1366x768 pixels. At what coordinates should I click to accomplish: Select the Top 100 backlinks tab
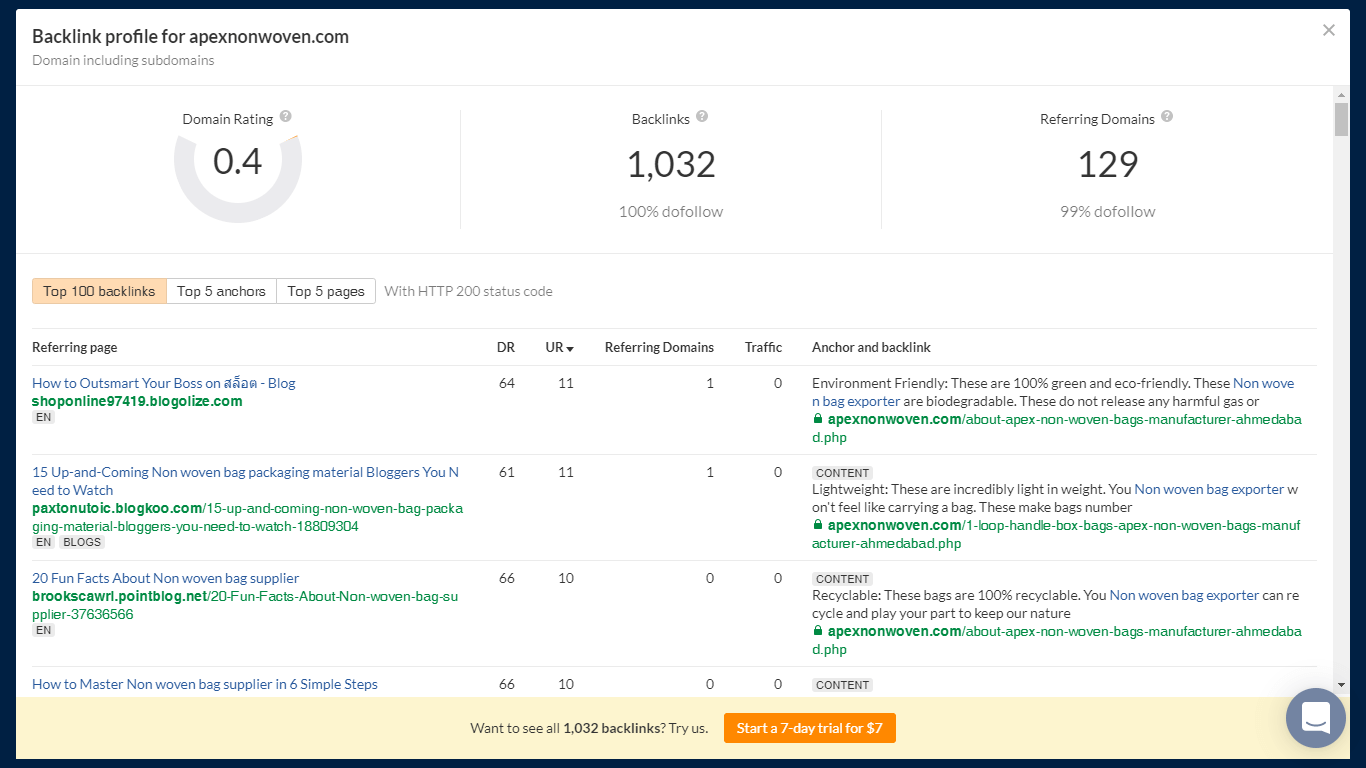[x=99, y=291]
